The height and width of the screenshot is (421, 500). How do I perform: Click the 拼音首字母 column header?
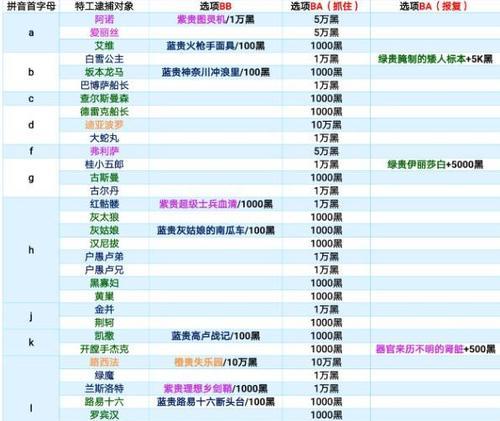[x=31, y=6]
